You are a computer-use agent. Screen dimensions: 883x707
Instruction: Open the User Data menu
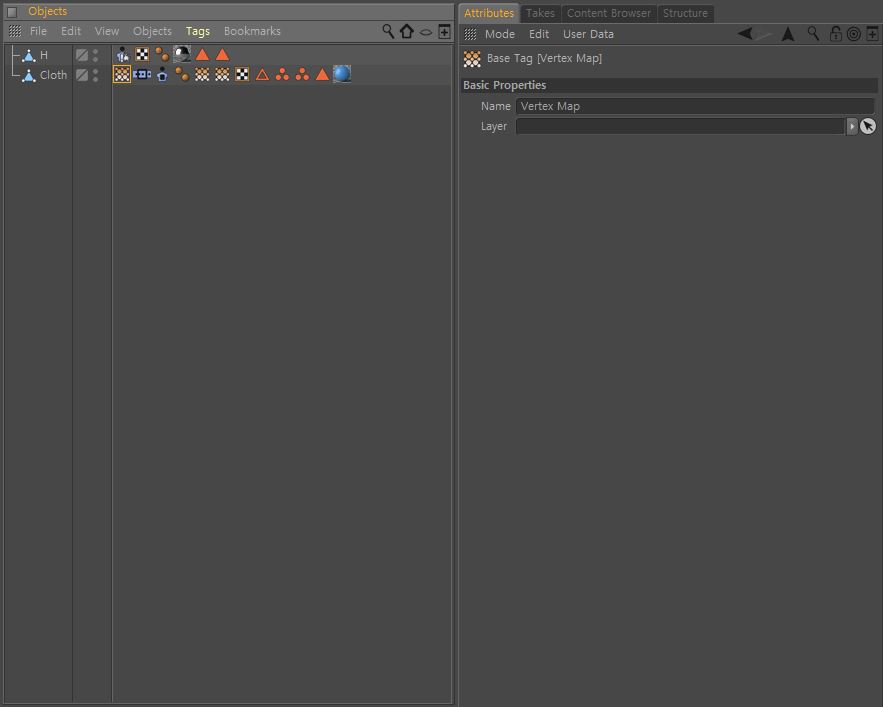pos(588,34)
